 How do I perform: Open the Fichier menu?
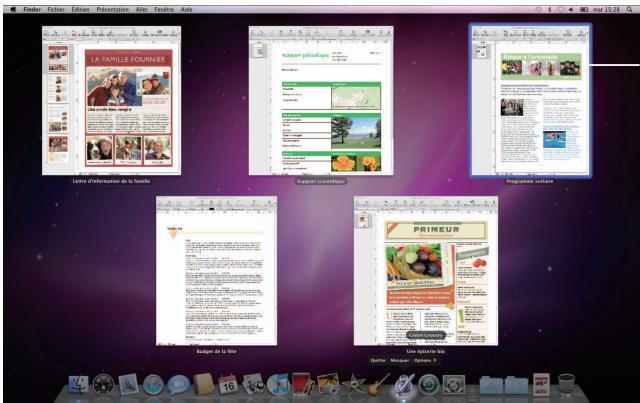point(56,9)
